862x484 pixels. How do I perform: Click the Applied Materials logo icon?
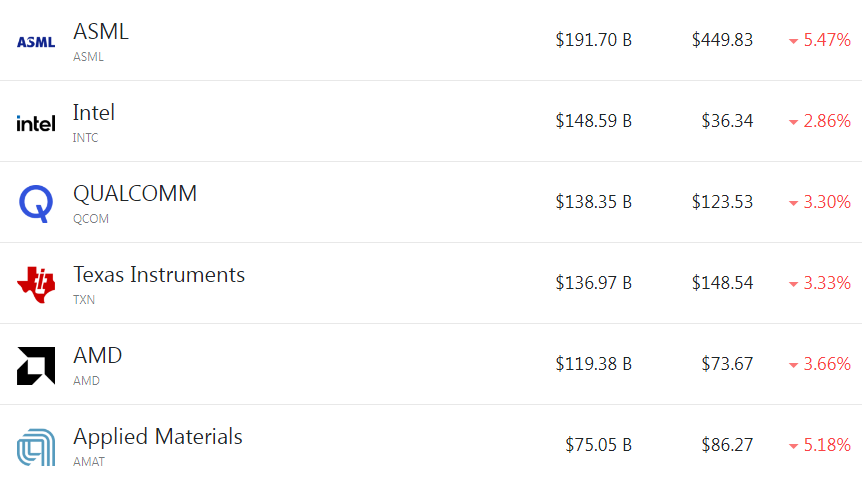[36, 447]
